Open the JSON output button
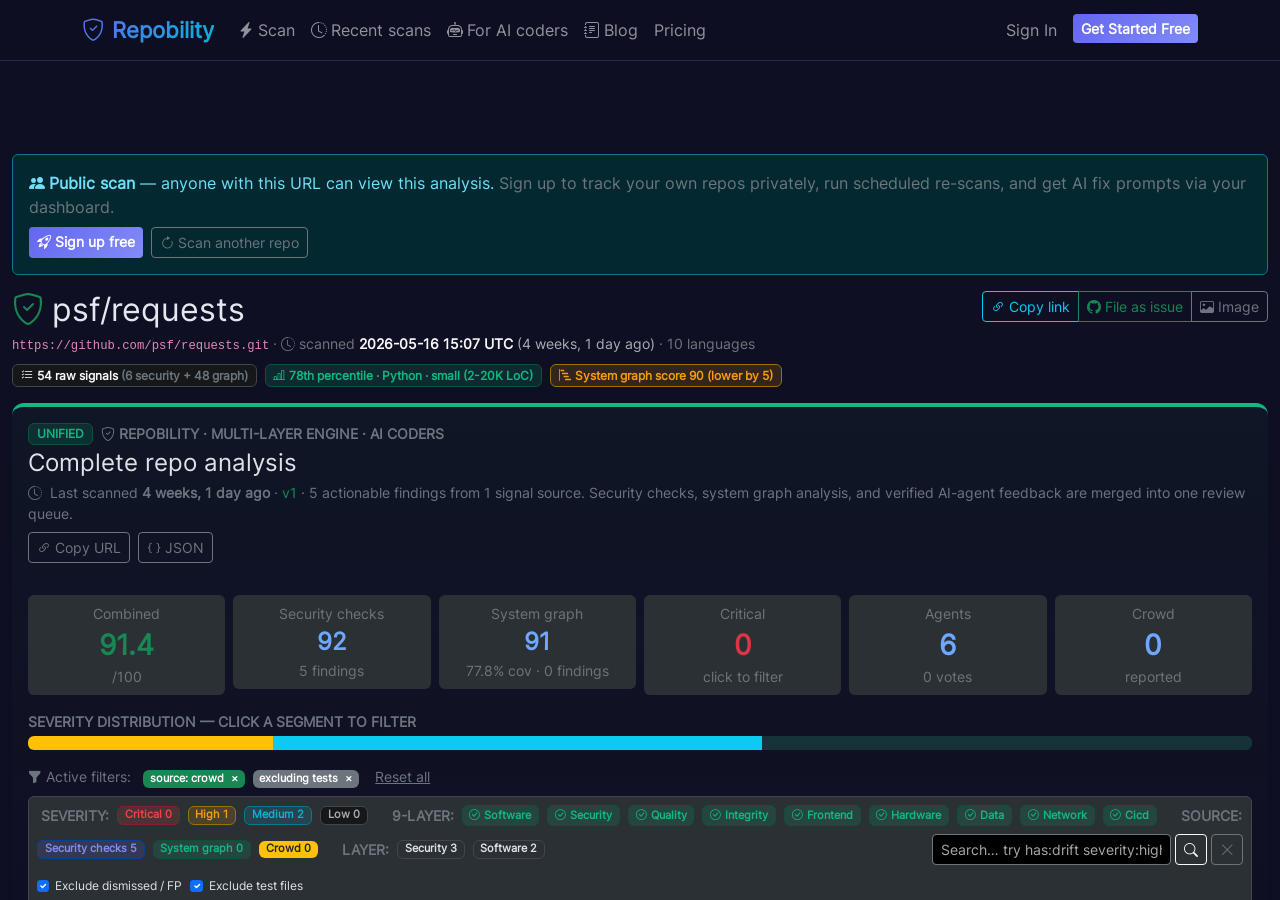 pyautogui.click(x=175, y=548)
